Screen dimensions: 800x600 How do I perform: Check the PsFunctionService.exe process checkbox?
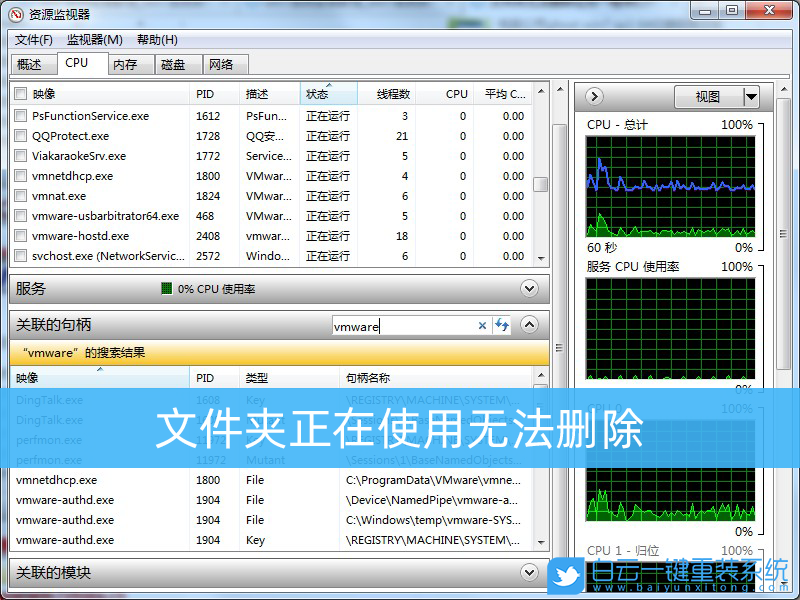point(20,116)
